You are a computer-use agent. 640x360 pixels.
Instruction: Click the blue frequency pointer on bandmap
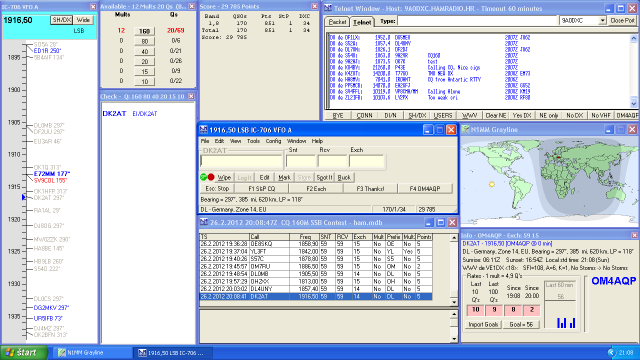[x=24, y=197]
